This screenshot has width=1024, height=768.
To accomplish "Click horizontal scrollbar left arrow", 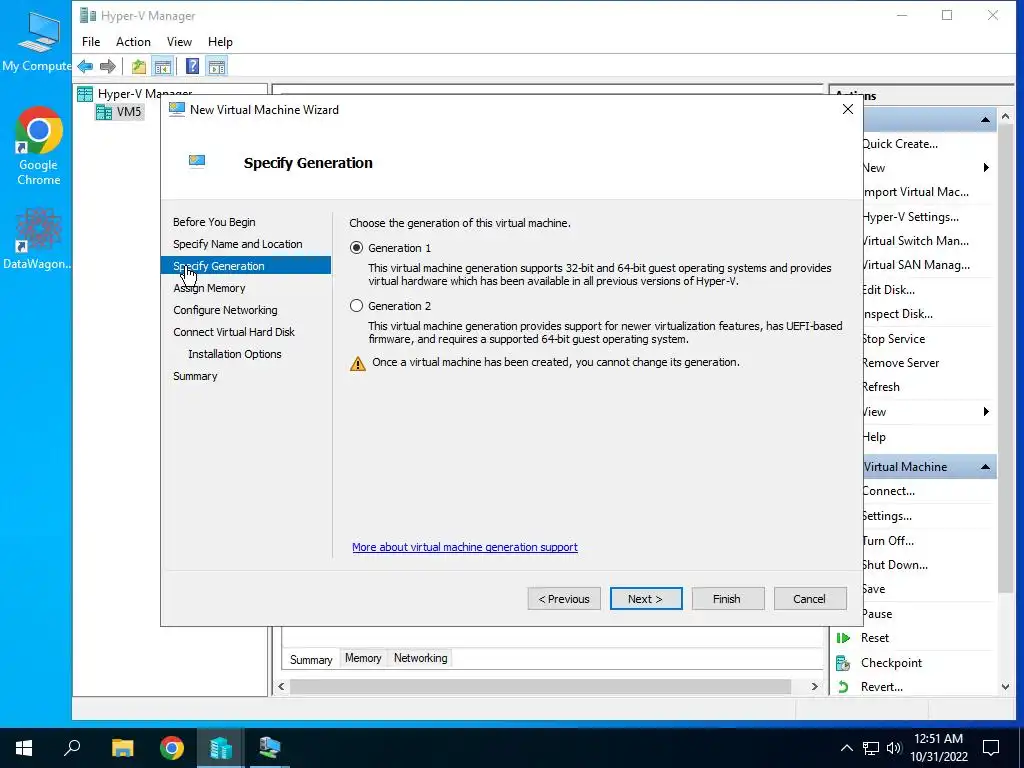I will click(281, 686).
